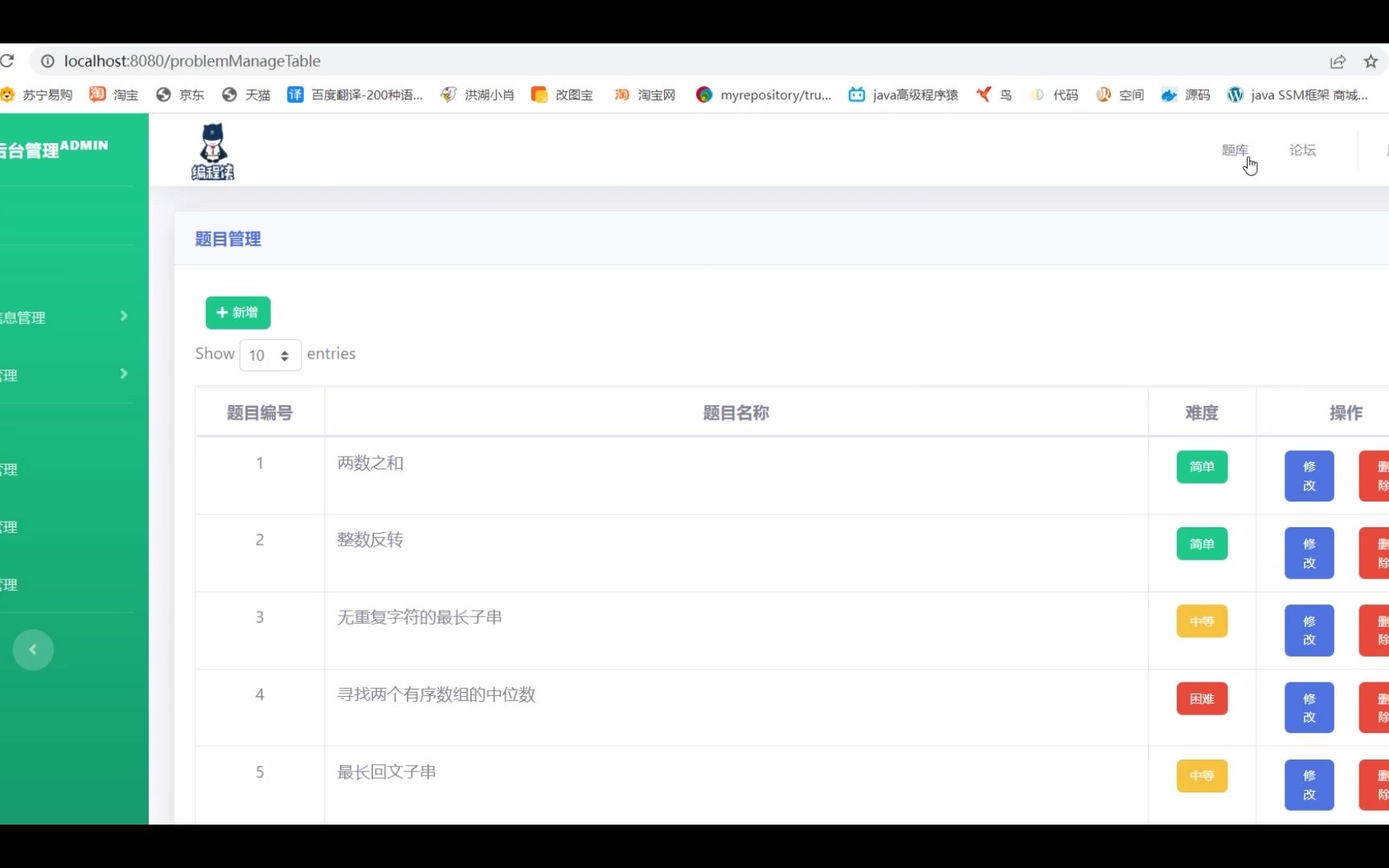Click the 简单 badge for 两数之和
Image resolution: width=1389 pixels, height=868 pixels.
click(x=1202, y=467)
